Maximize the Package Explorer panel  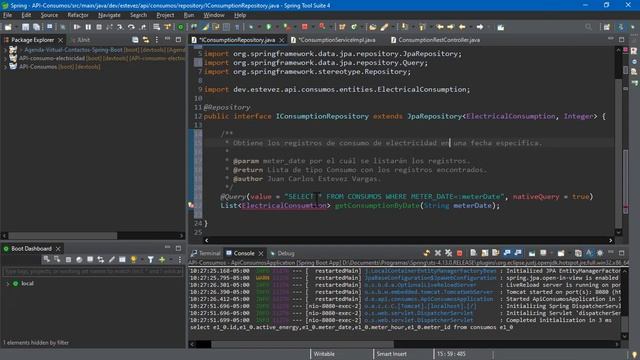tap(178, 40)
